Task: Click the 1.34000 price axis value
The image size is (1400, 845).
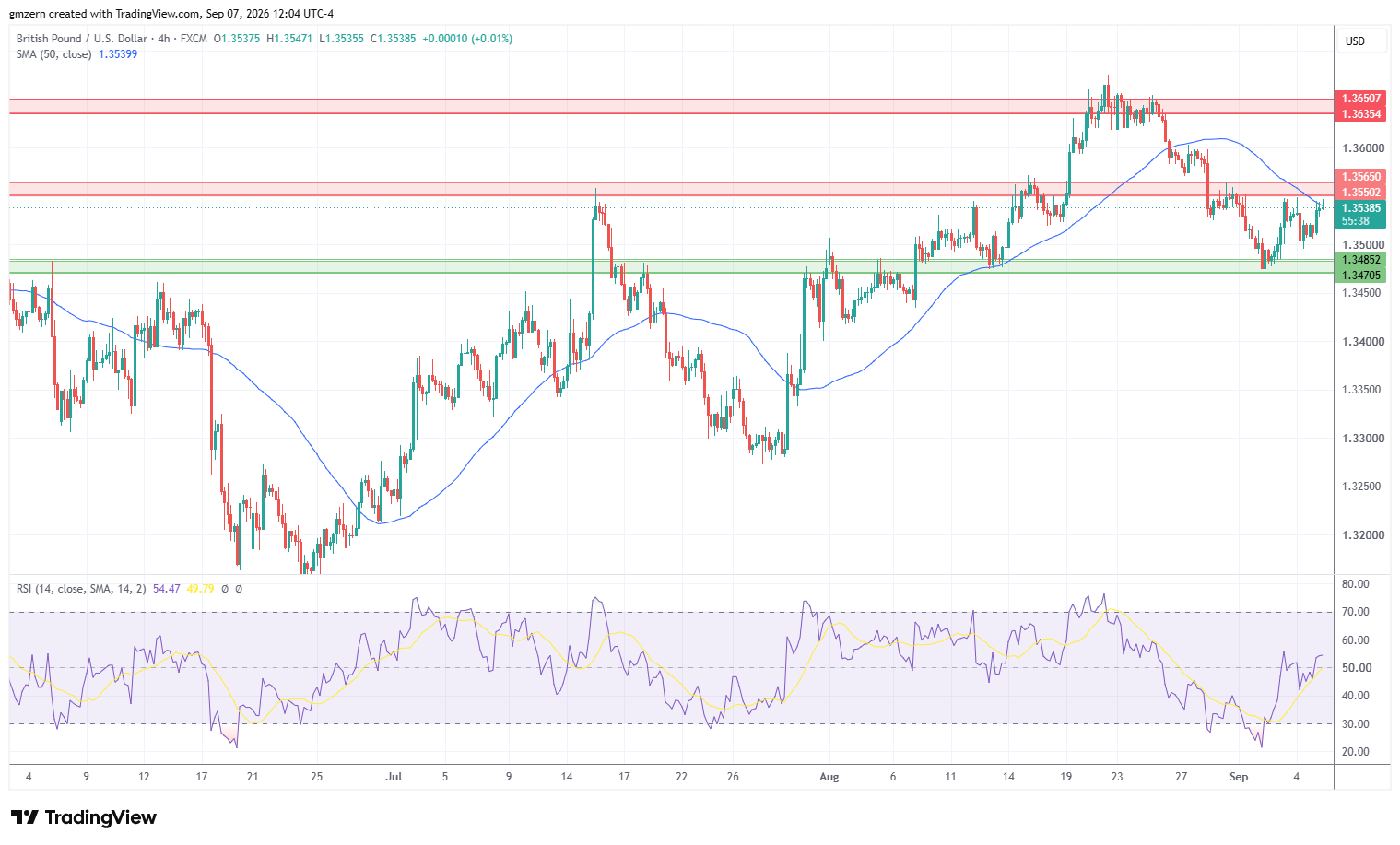Action: point(1363,342)
